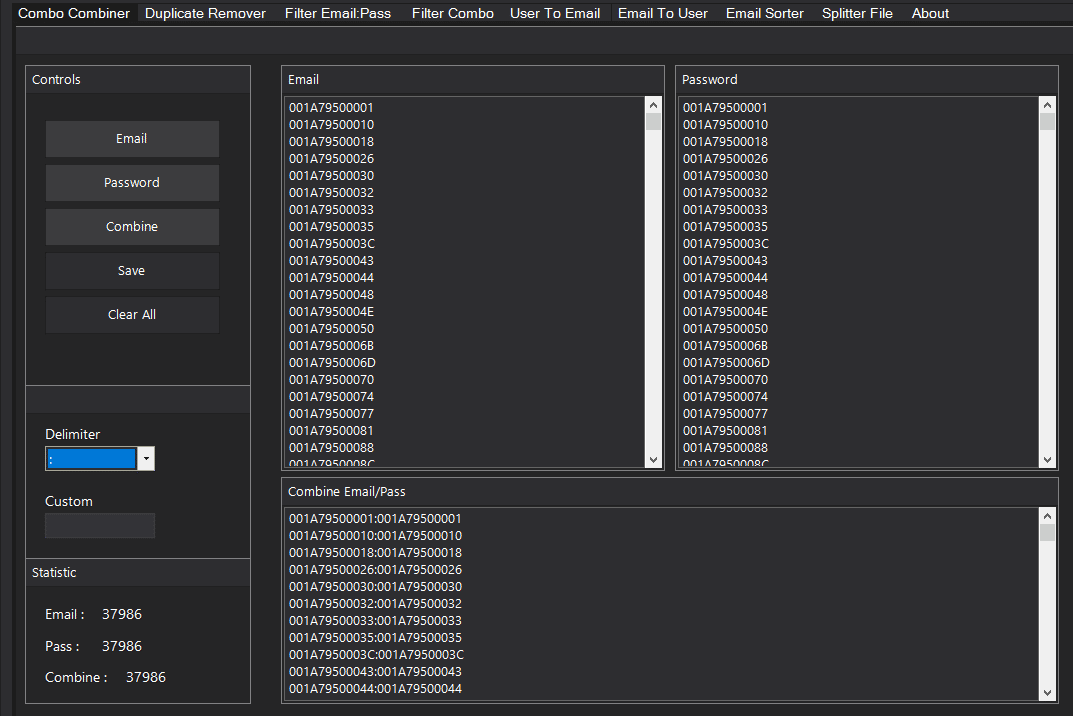Select 001A79500033 in the Password list
The image size is (1073, 716).
tap(725, 209)
